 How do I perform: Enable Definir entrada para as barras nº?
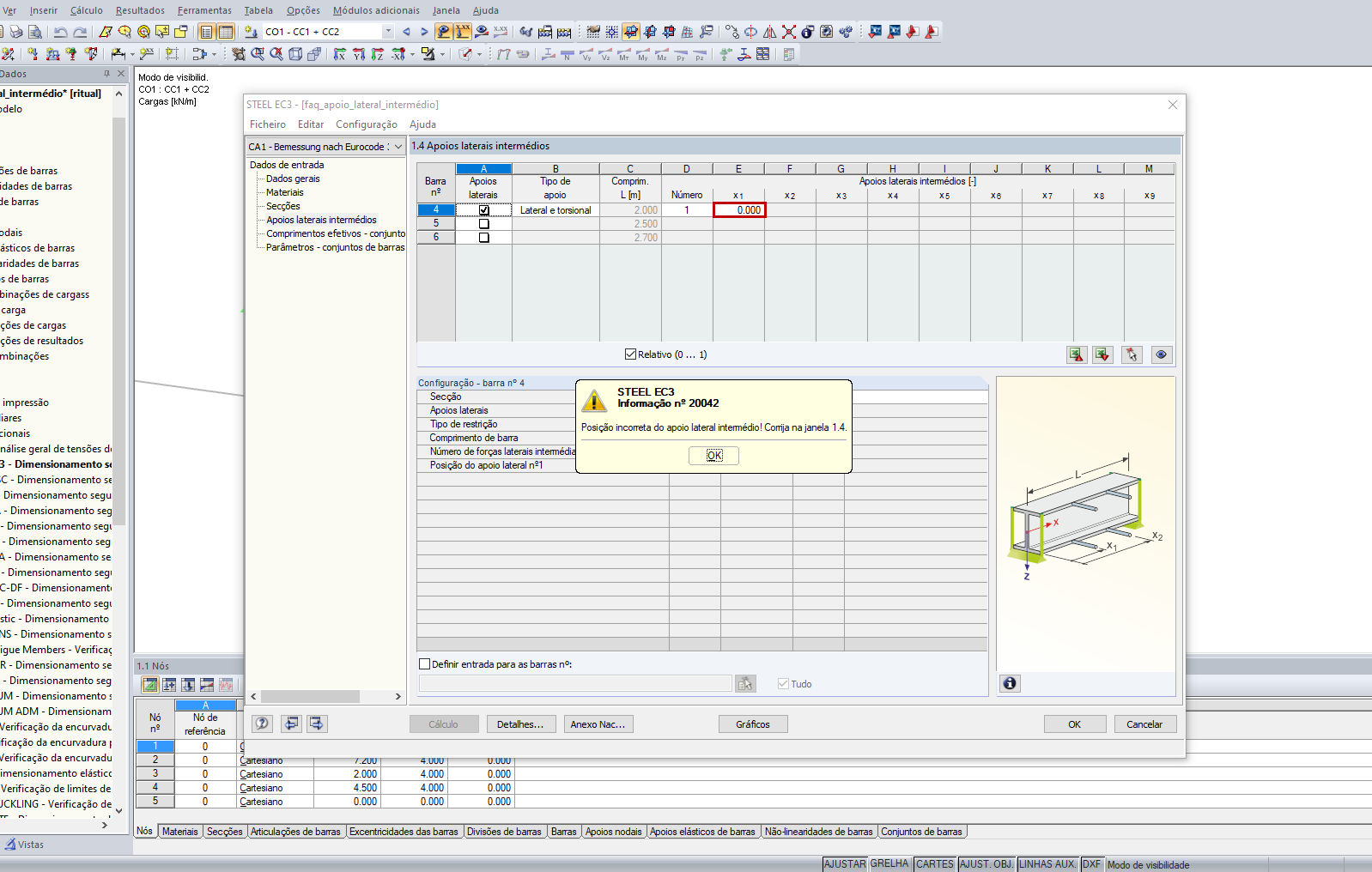point(424,664)
